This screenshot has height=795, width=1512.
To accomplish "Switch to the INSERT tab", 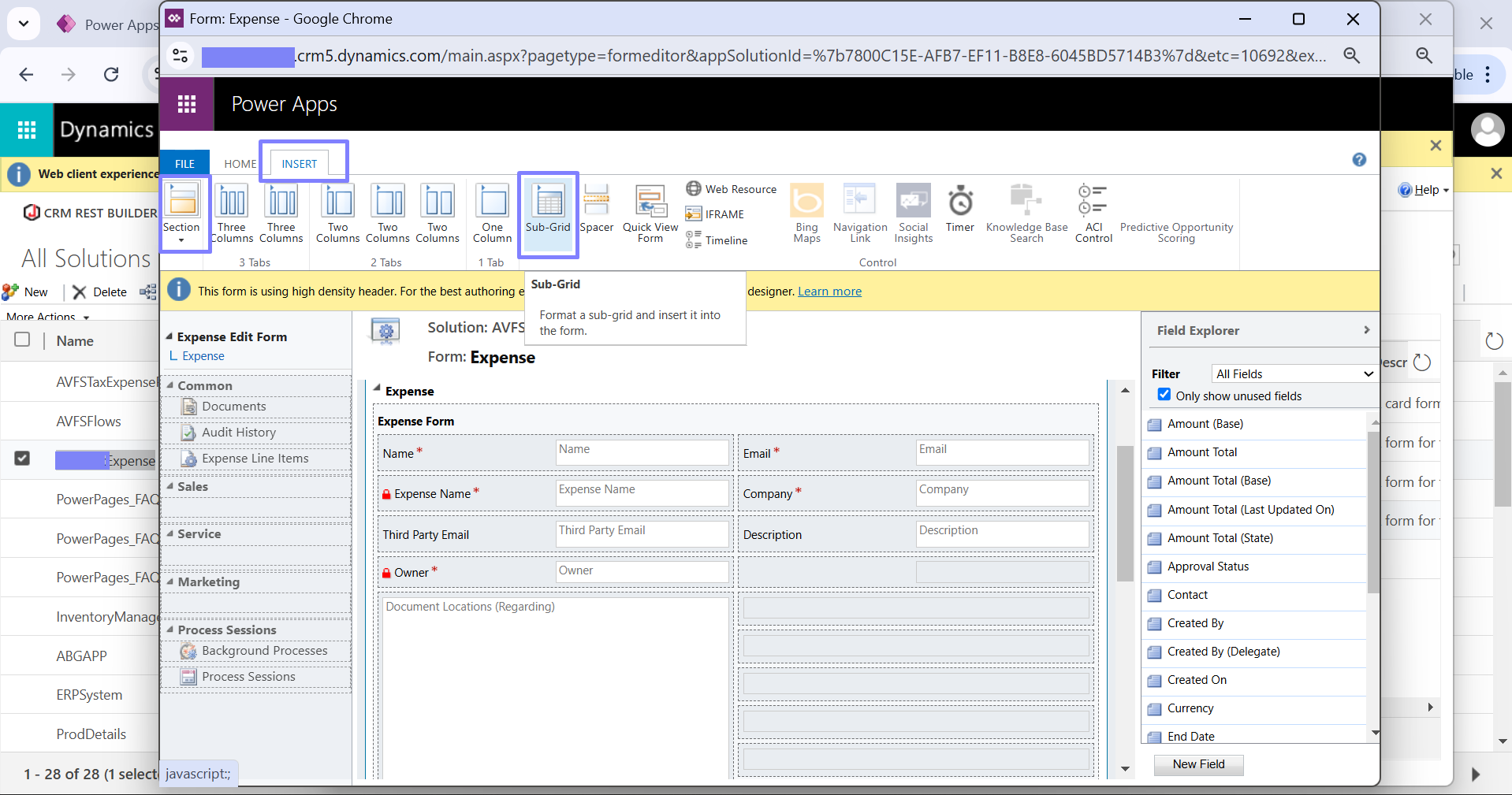I will pos(300,164).
